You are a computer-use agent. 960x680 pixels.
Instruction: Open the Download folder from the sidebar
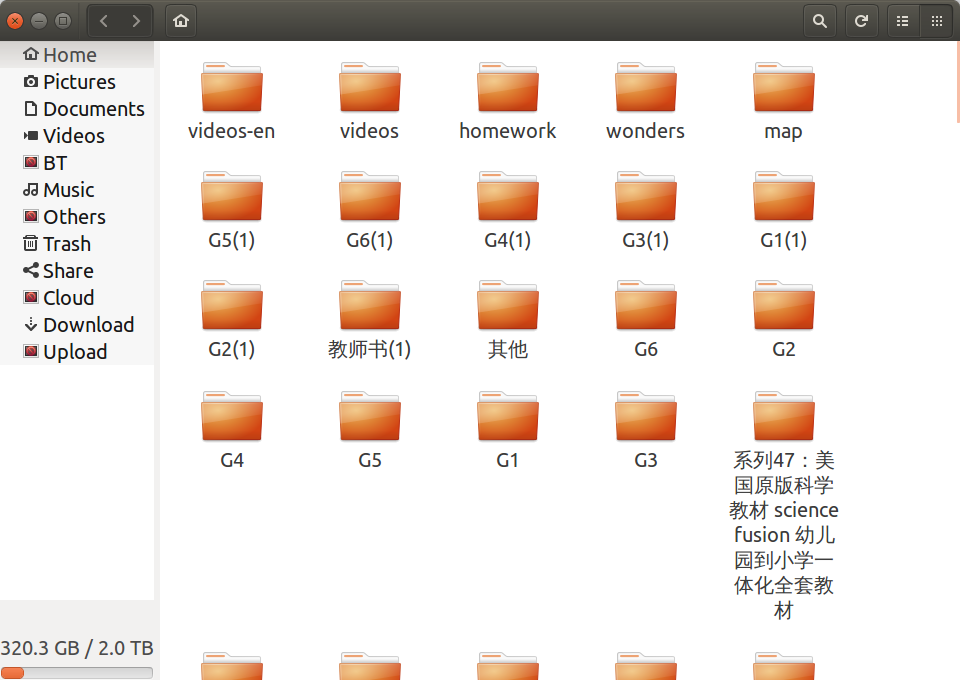pyautogui.click(x=88, y=324)
